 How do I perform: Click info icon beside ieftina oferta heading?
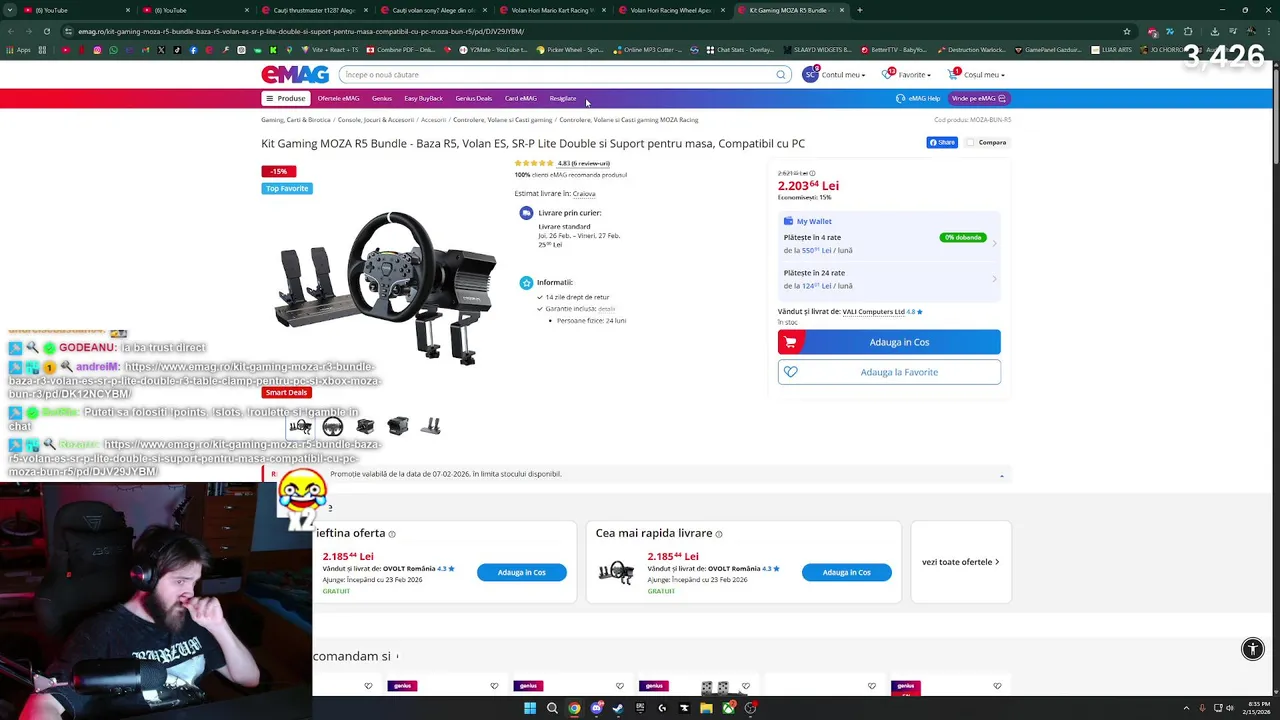392,534
